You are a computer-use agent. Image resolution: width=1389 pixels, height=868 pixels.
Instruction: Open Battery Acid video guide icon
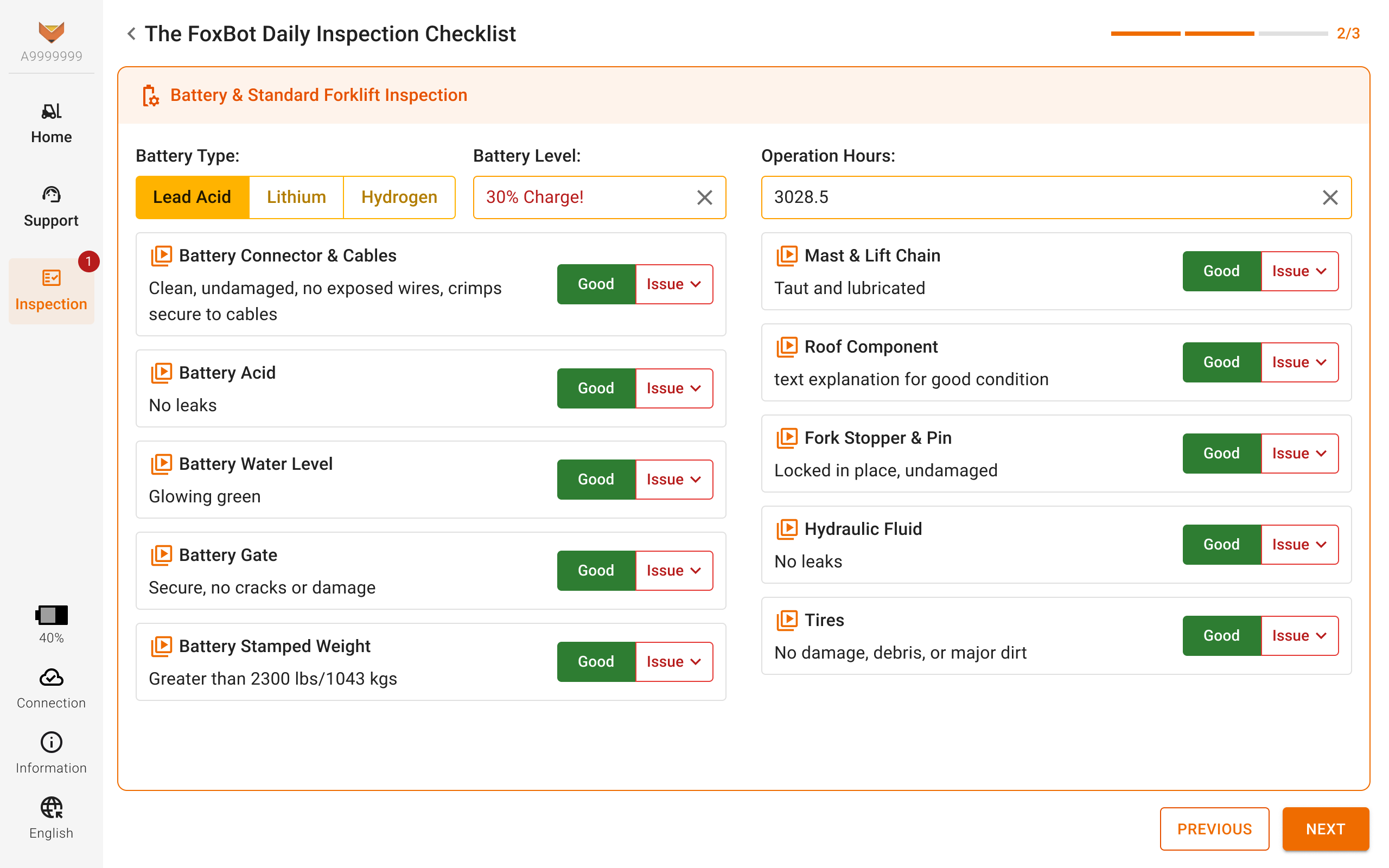pyautogui.click(x=161, y=373)
